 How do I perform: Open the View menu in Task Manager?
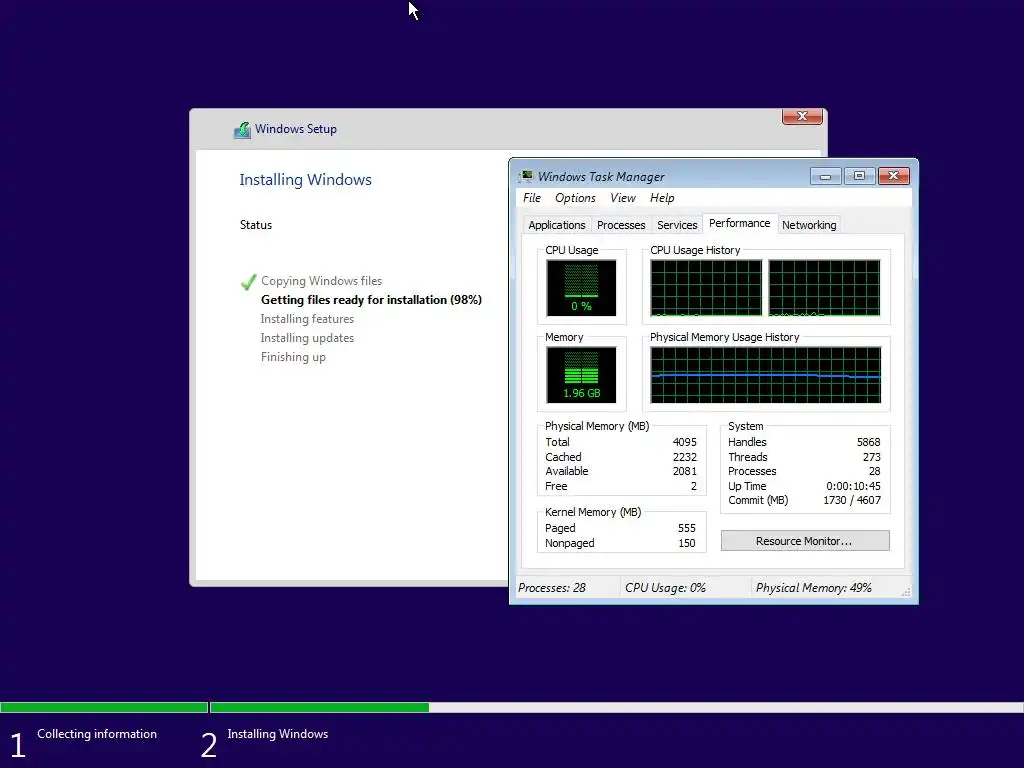pos(622,198)
